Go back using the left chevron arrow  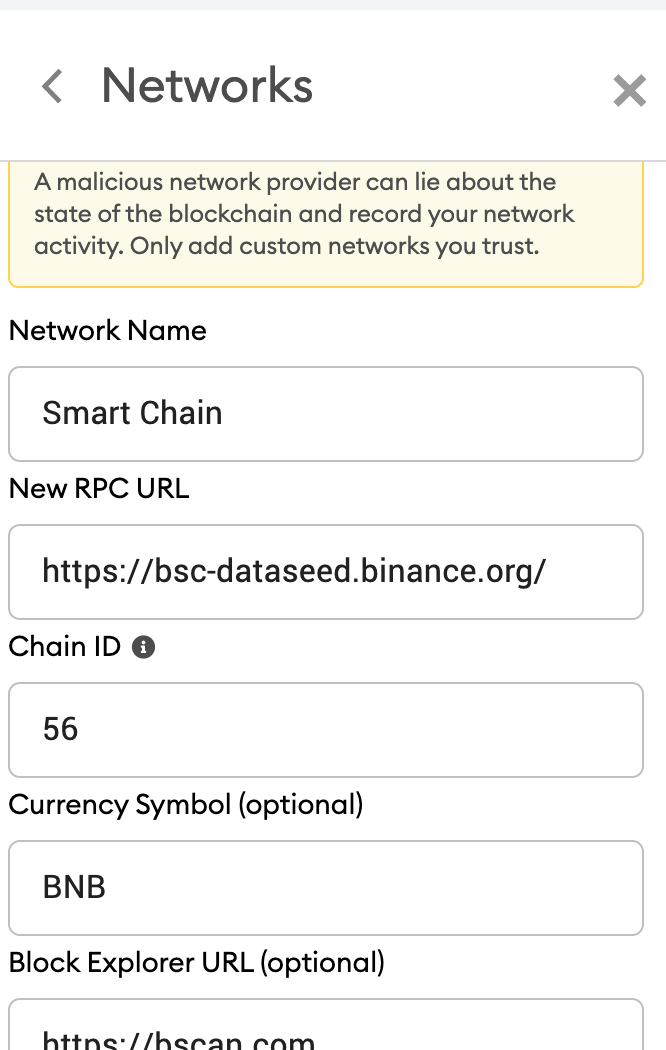click(x=52, y=86)
